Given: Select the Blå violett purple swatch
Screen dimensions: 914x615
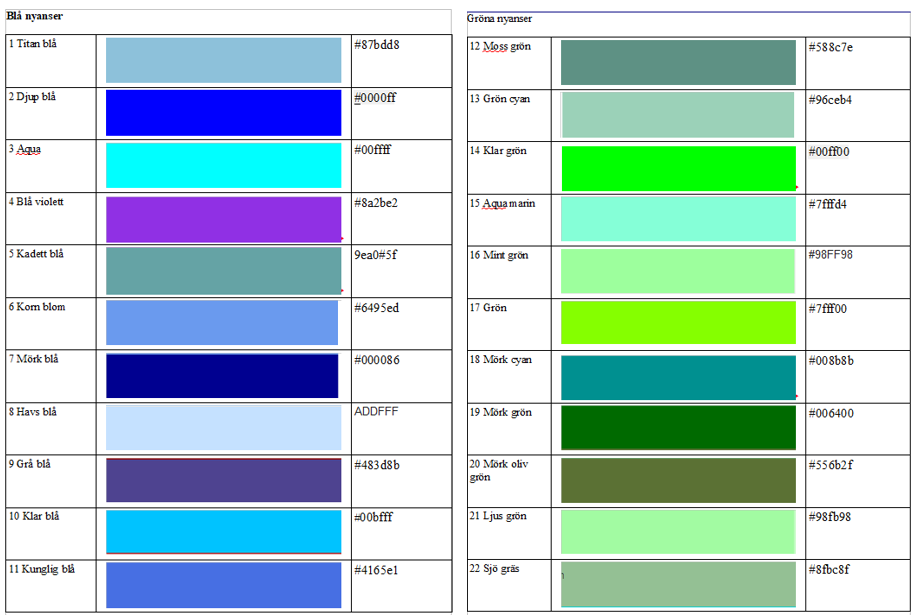Looking at the screenshot, I should tap(223, 219).
